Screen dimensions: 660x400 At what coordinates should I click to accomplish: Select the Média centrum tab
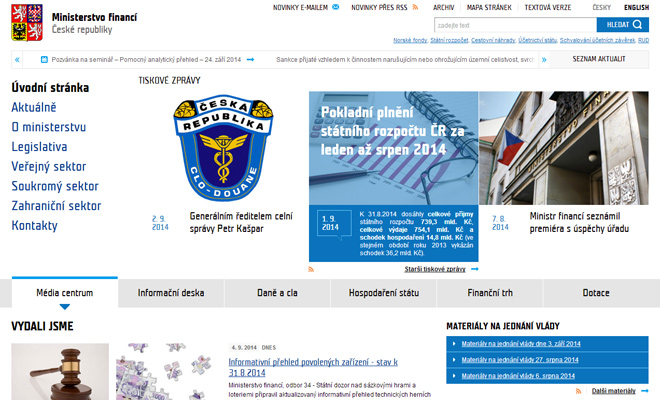click(x=65, y=293)
